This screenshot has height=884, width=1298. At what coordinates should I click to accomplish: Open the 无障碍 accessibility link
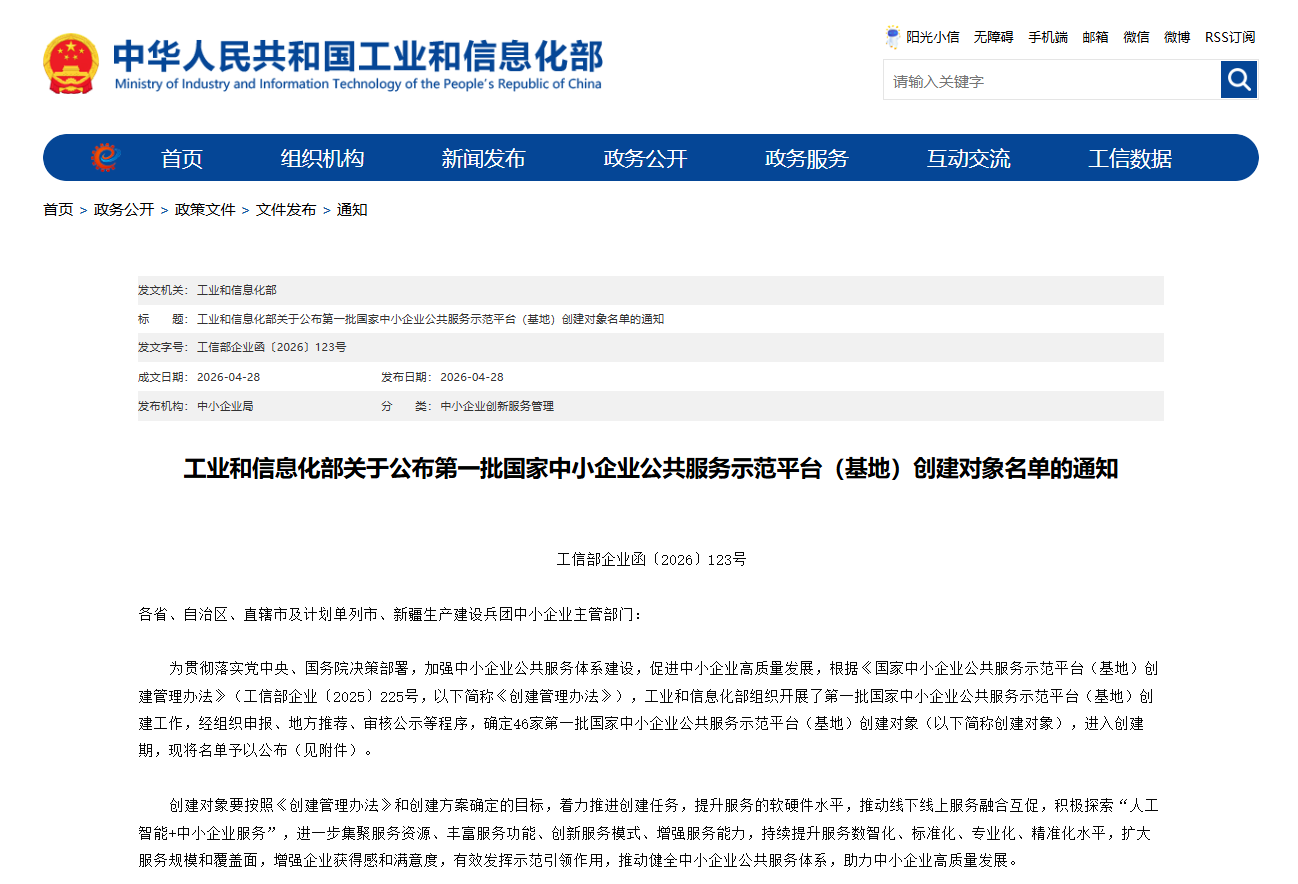pyautogui.click(x=993, y=37)
